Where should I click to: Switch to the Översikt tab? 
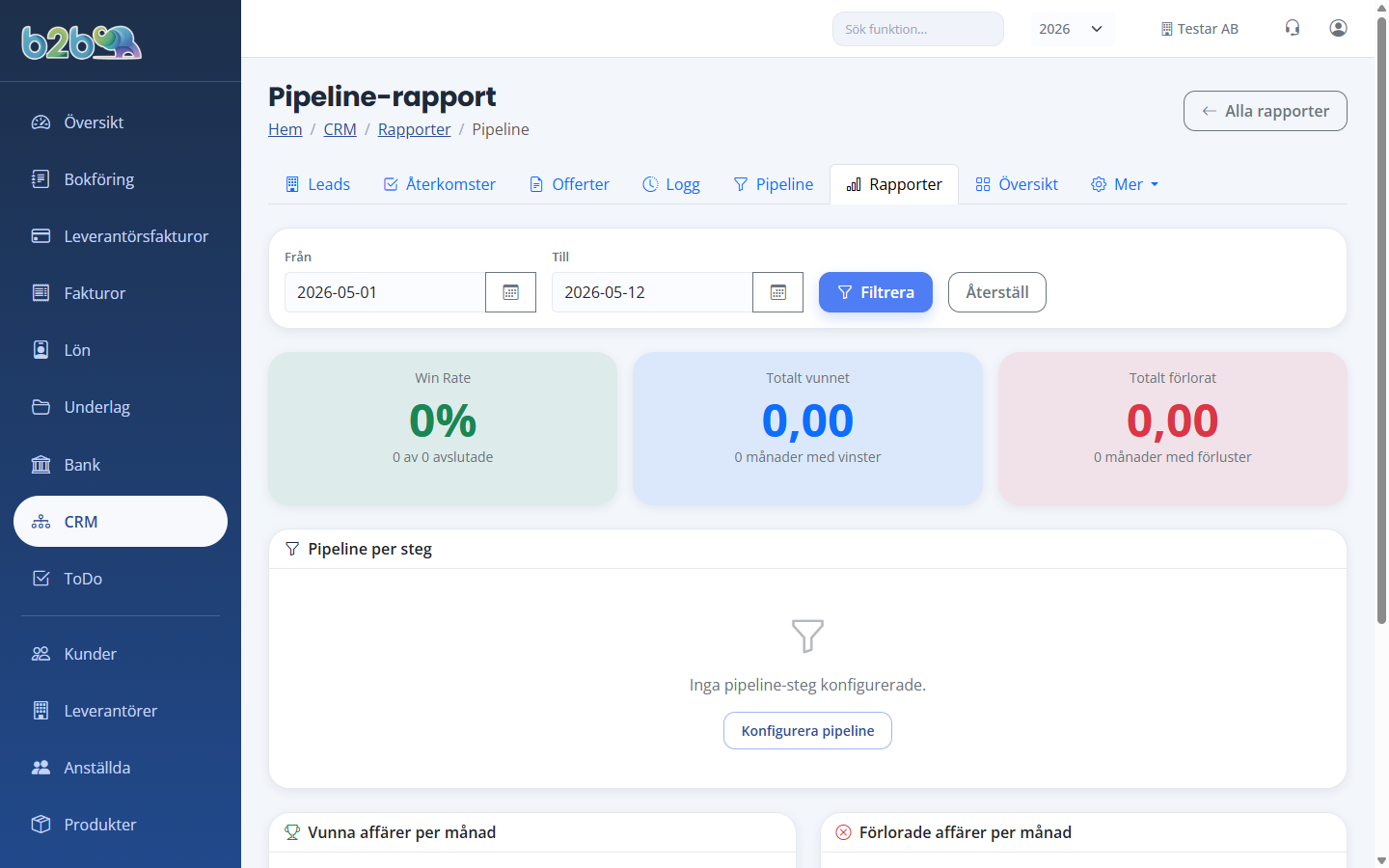point(1017,184)
